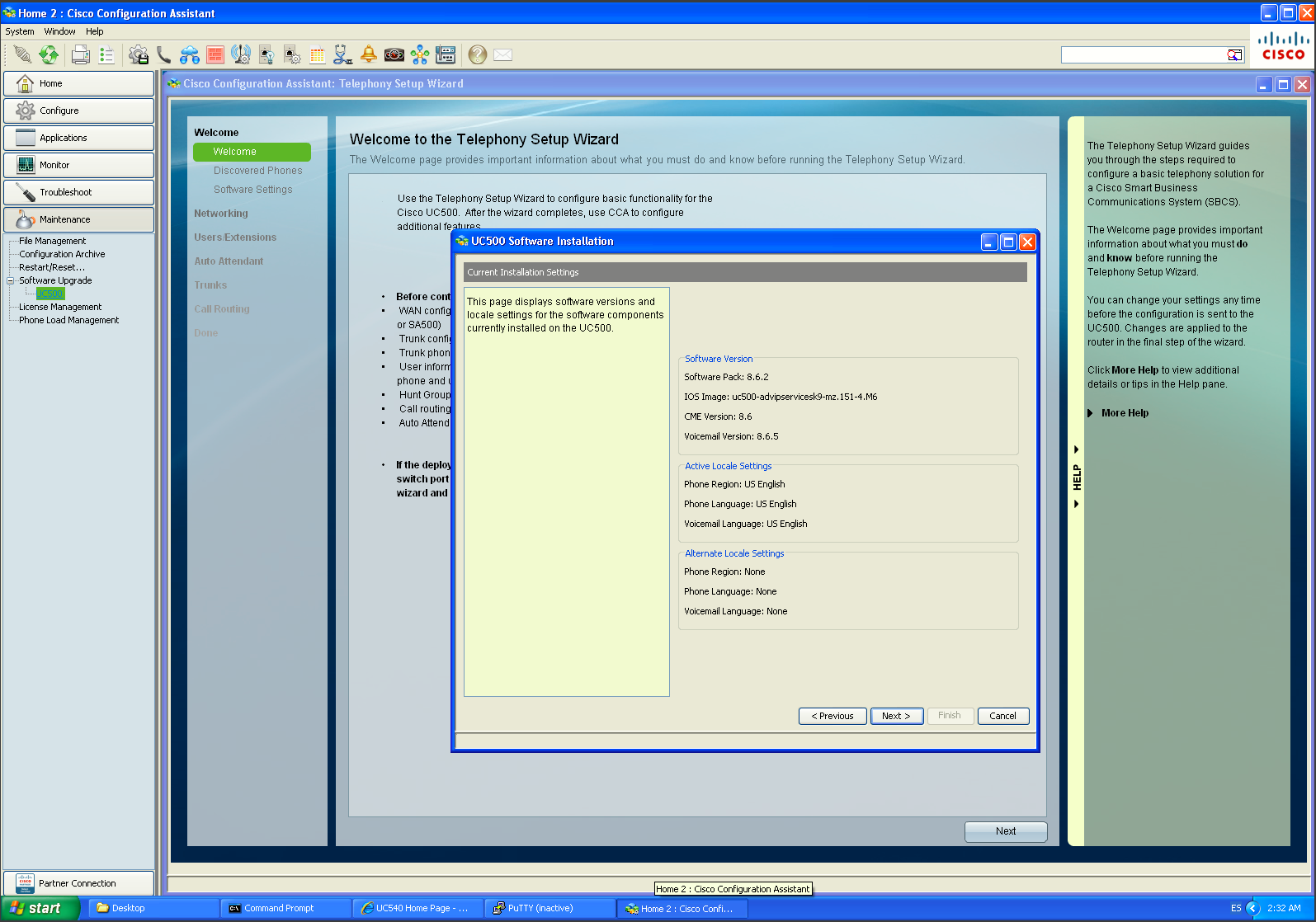Click the wireless antenna with gear icon
1316x922 pixels.
pyautogui.click(x=241, y=54)
